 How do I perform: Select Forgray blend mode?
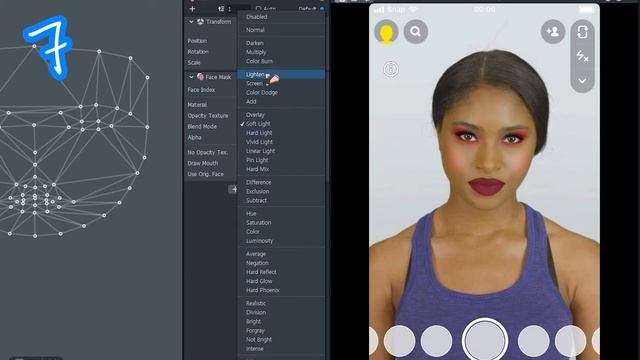[x=255, y=331]
